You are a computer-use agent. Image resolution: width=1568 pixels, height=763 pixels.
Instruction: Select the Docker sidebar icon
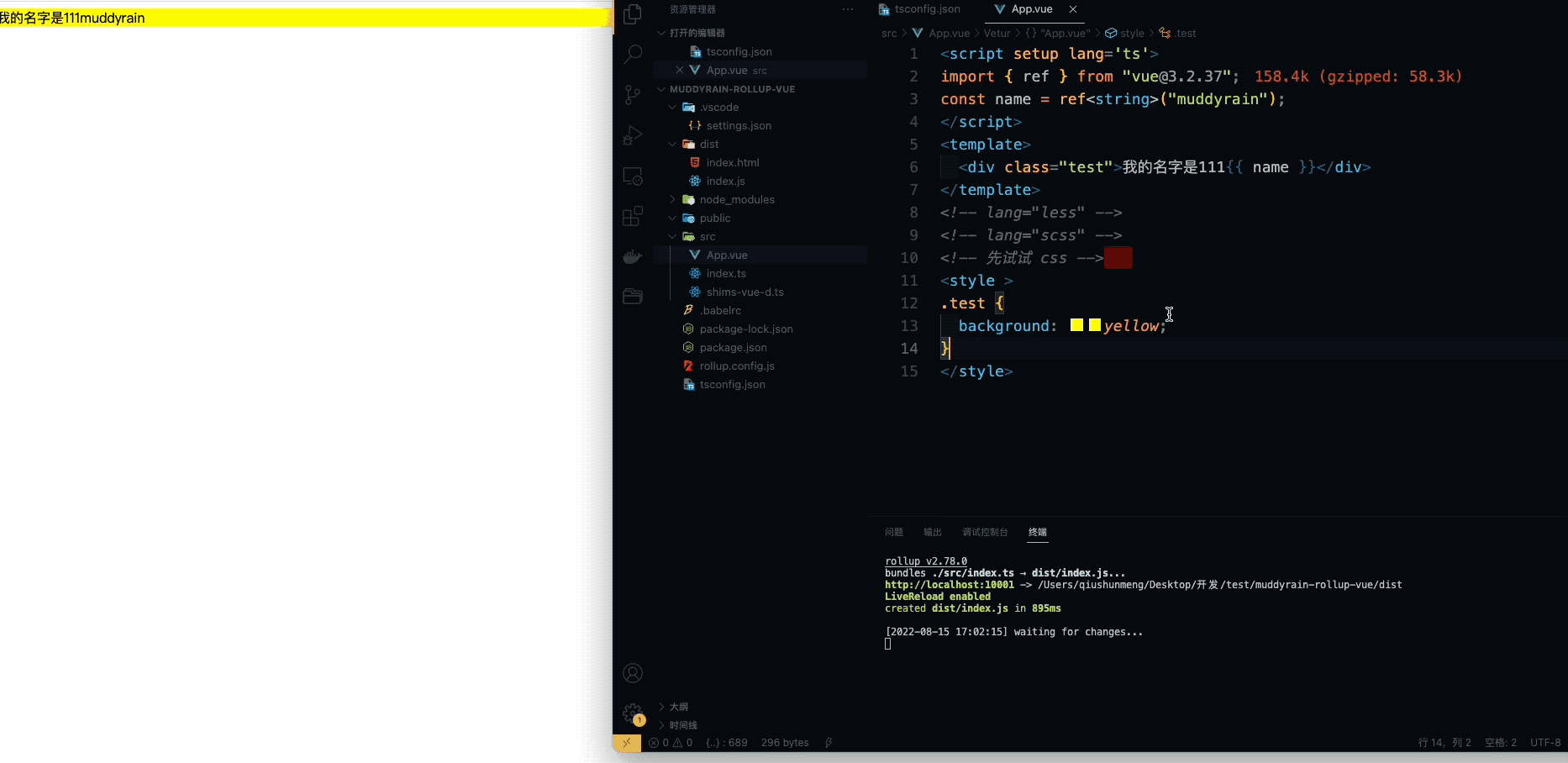pyautogui.click(x=632, y=256)
